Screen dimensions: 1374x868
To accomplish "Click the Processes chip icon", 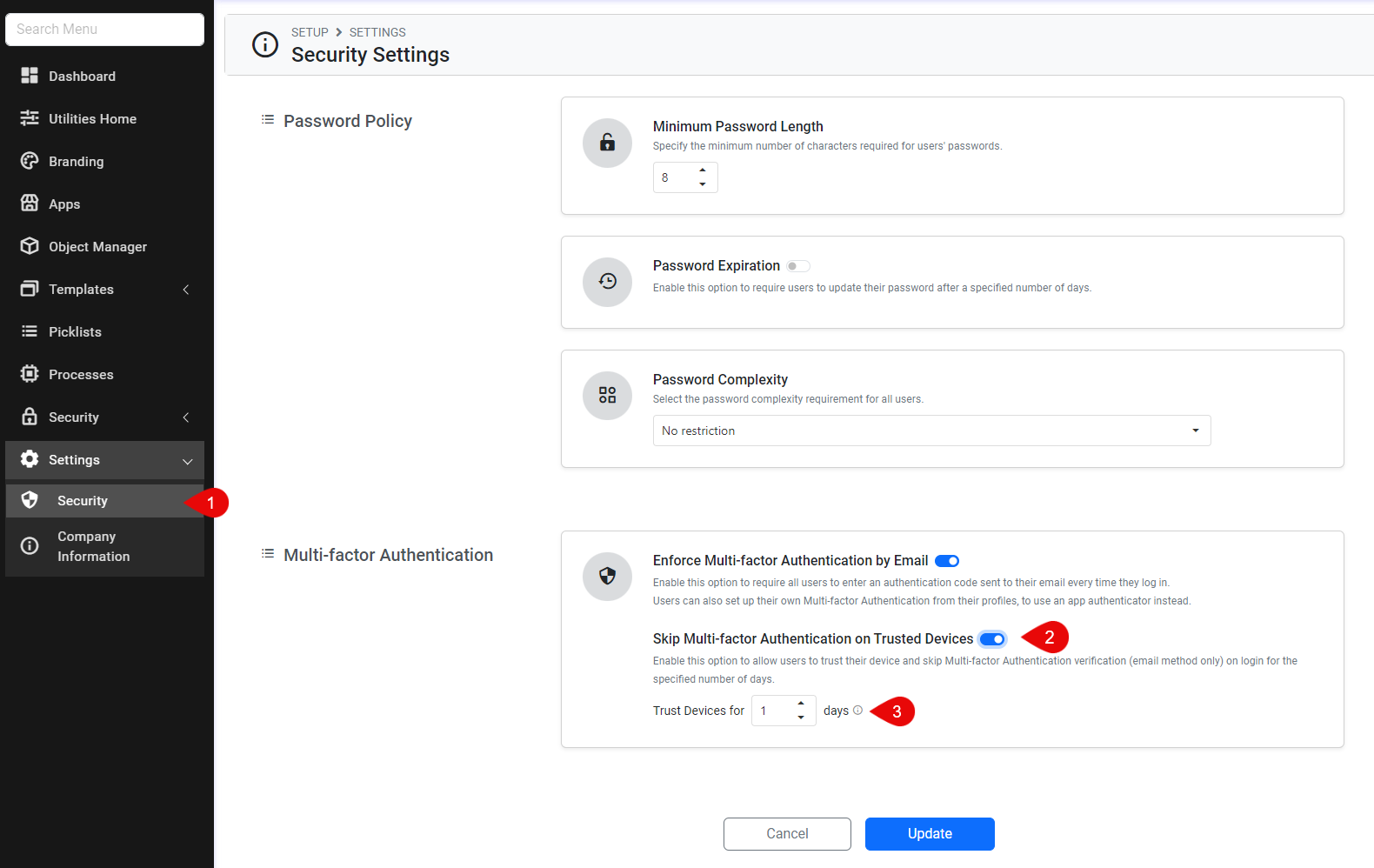I will click(30, 374).
